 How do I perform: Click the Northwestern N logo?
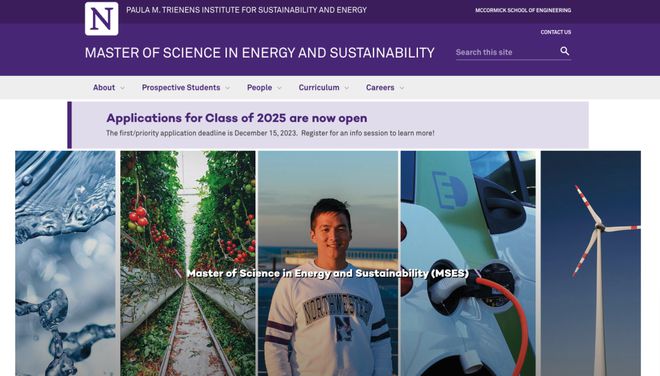(x=101, y=19)
